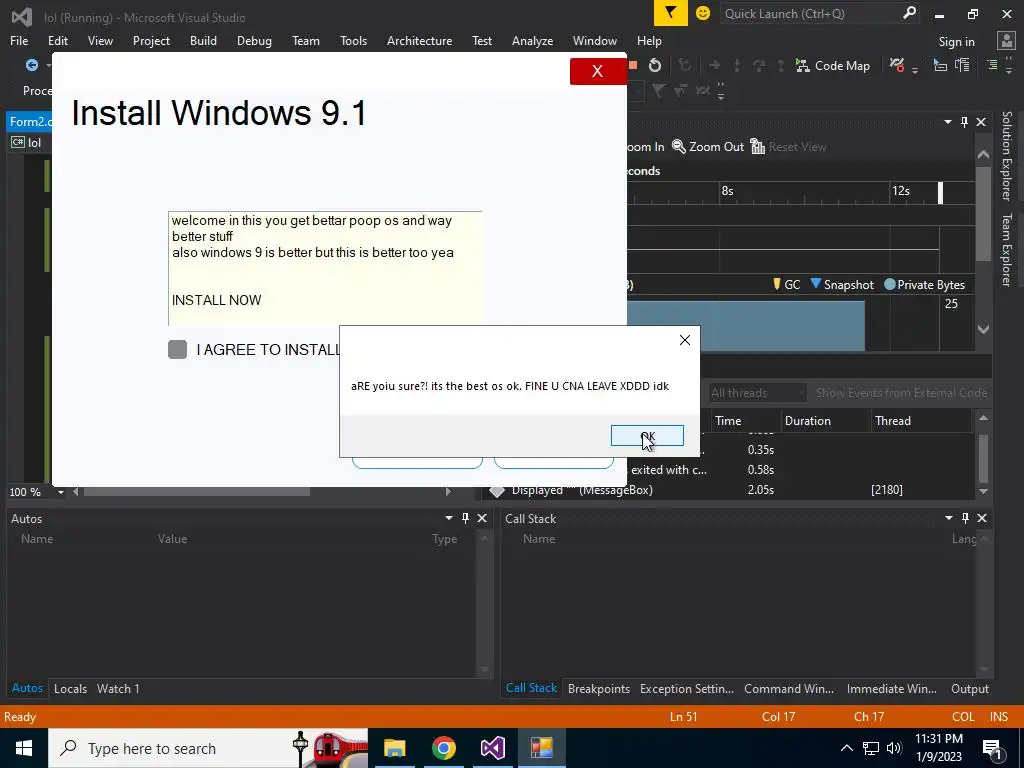Open the Project menu

[151, 40]
